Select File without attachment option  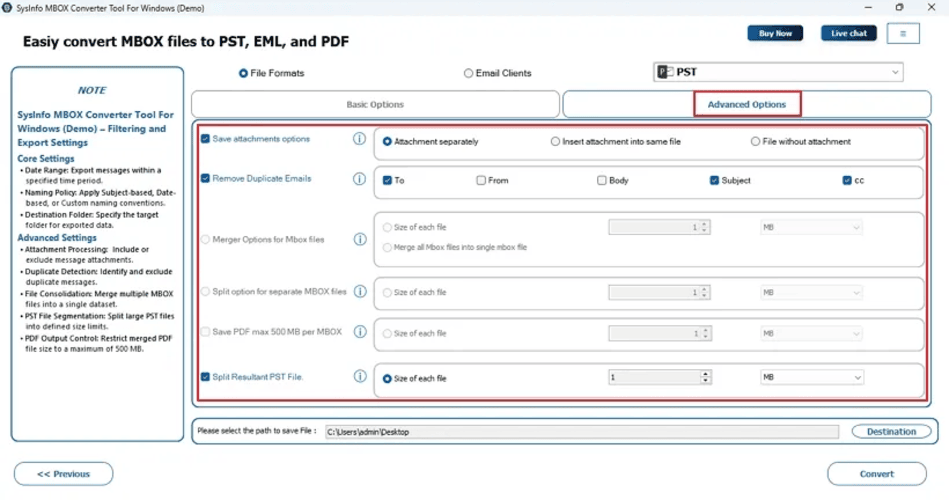pyautogui.click(x=755, y=142)
